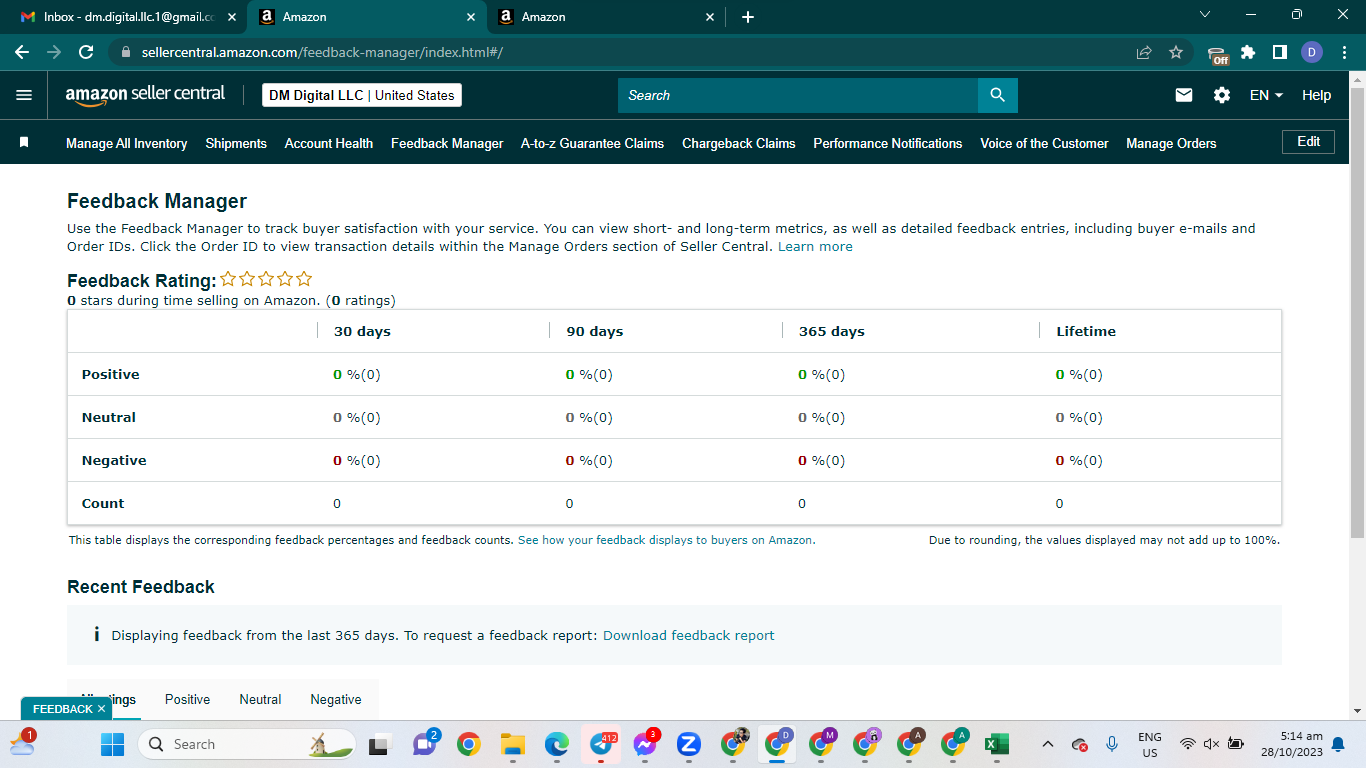This screenshot has width=1366, height=768.
Task: Open Microsoft Edge from the taskbar
Action: pos(557,744)
